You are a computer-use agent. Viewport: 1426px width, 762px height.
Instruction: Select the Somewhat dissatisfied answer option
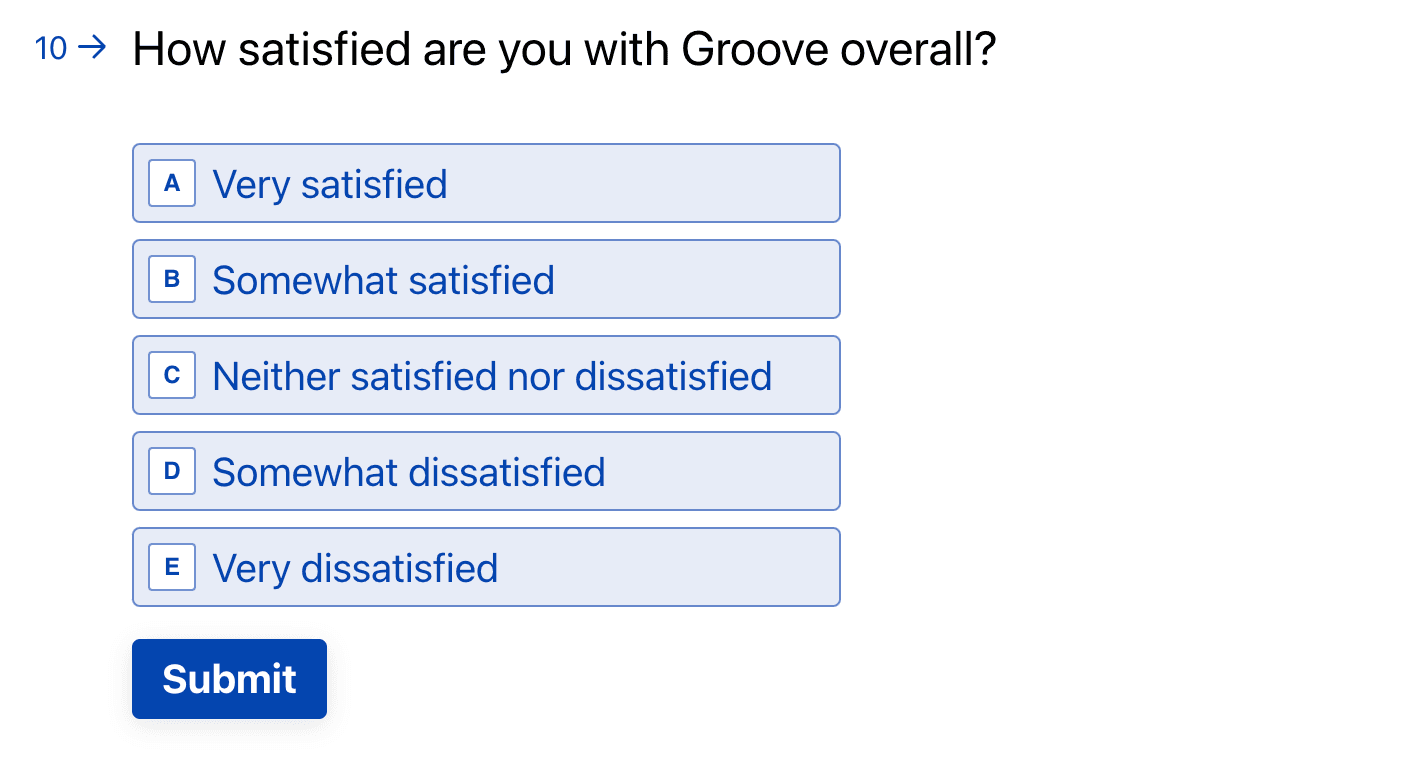[486, 471]
